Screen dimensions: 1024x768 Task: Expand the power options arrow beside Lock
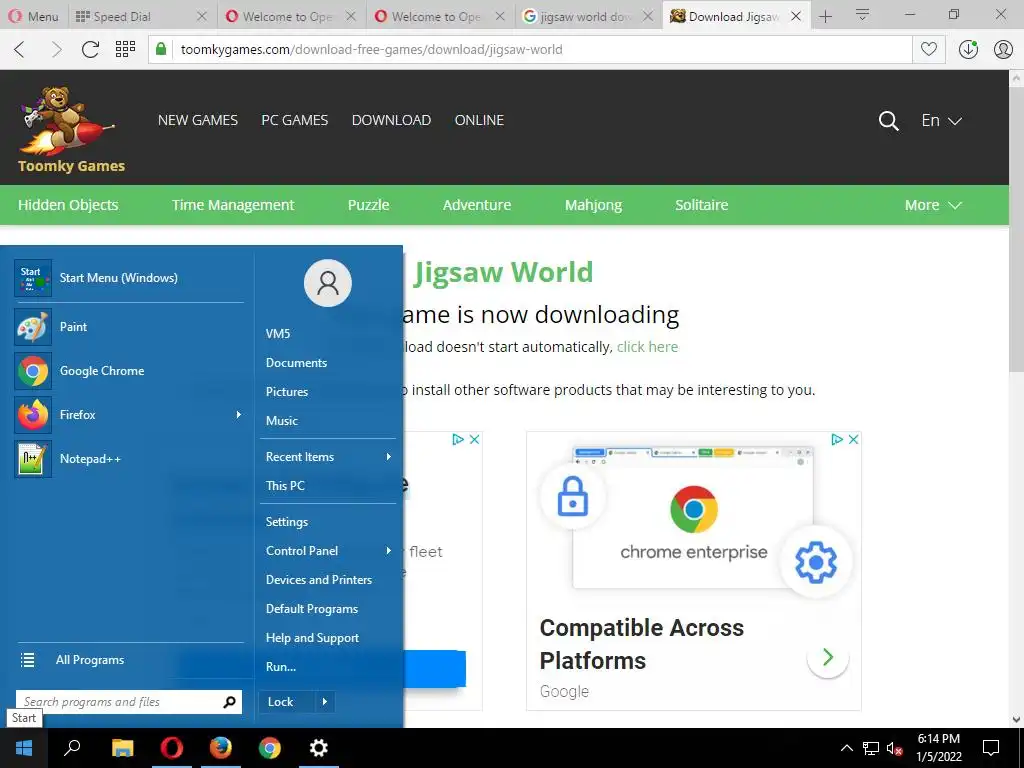(325, 702)
